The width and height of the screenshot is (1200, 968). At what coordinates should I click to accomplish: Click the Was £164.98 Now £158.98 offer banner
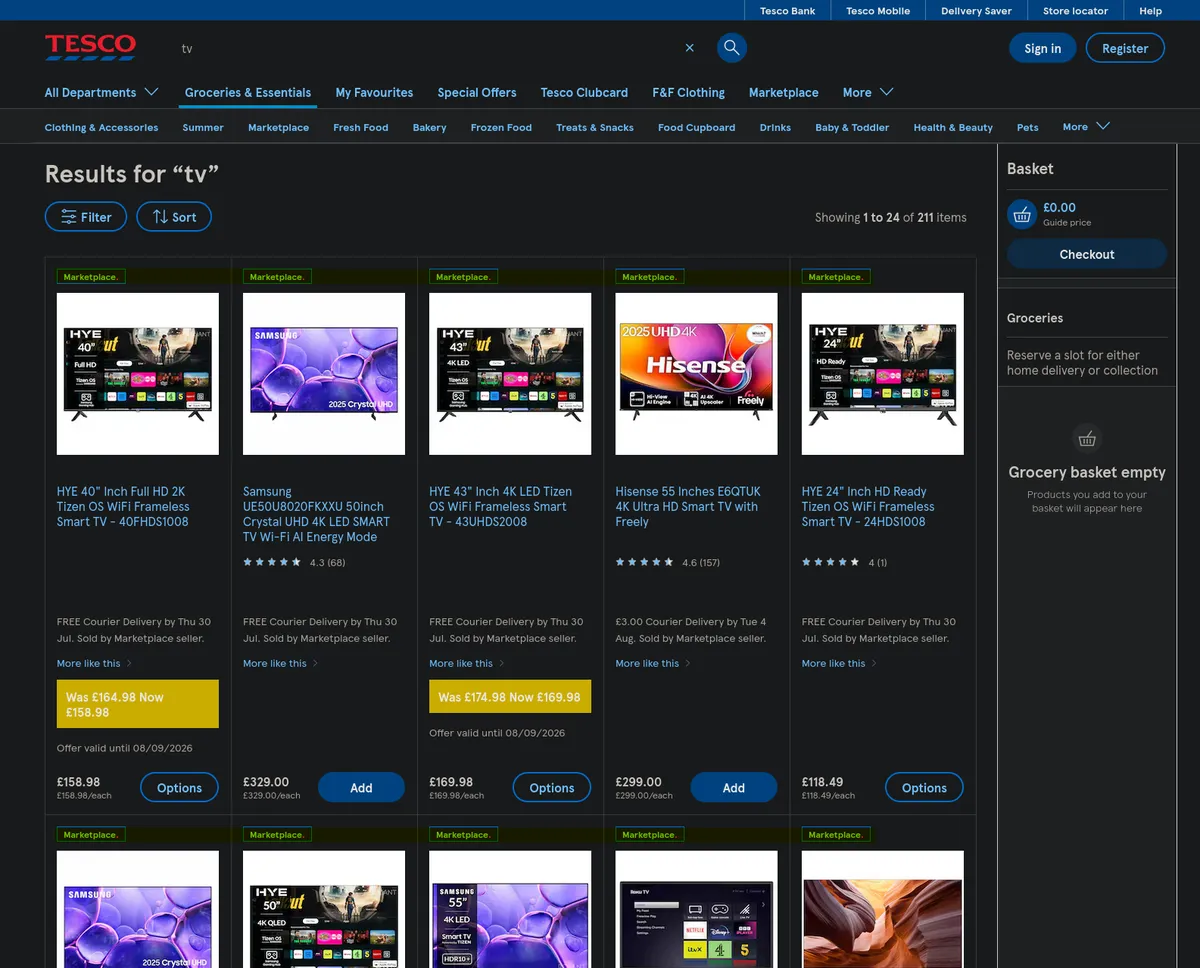(x=138, y=704)
